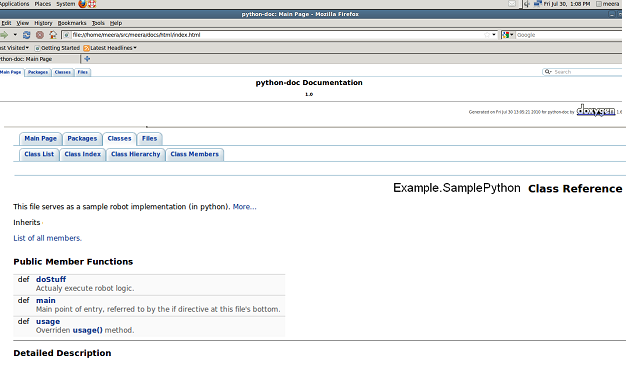The height and width of the screenshot is (375, 626).
Task: Open the Bookmarks menu
Action: [72, 23]
